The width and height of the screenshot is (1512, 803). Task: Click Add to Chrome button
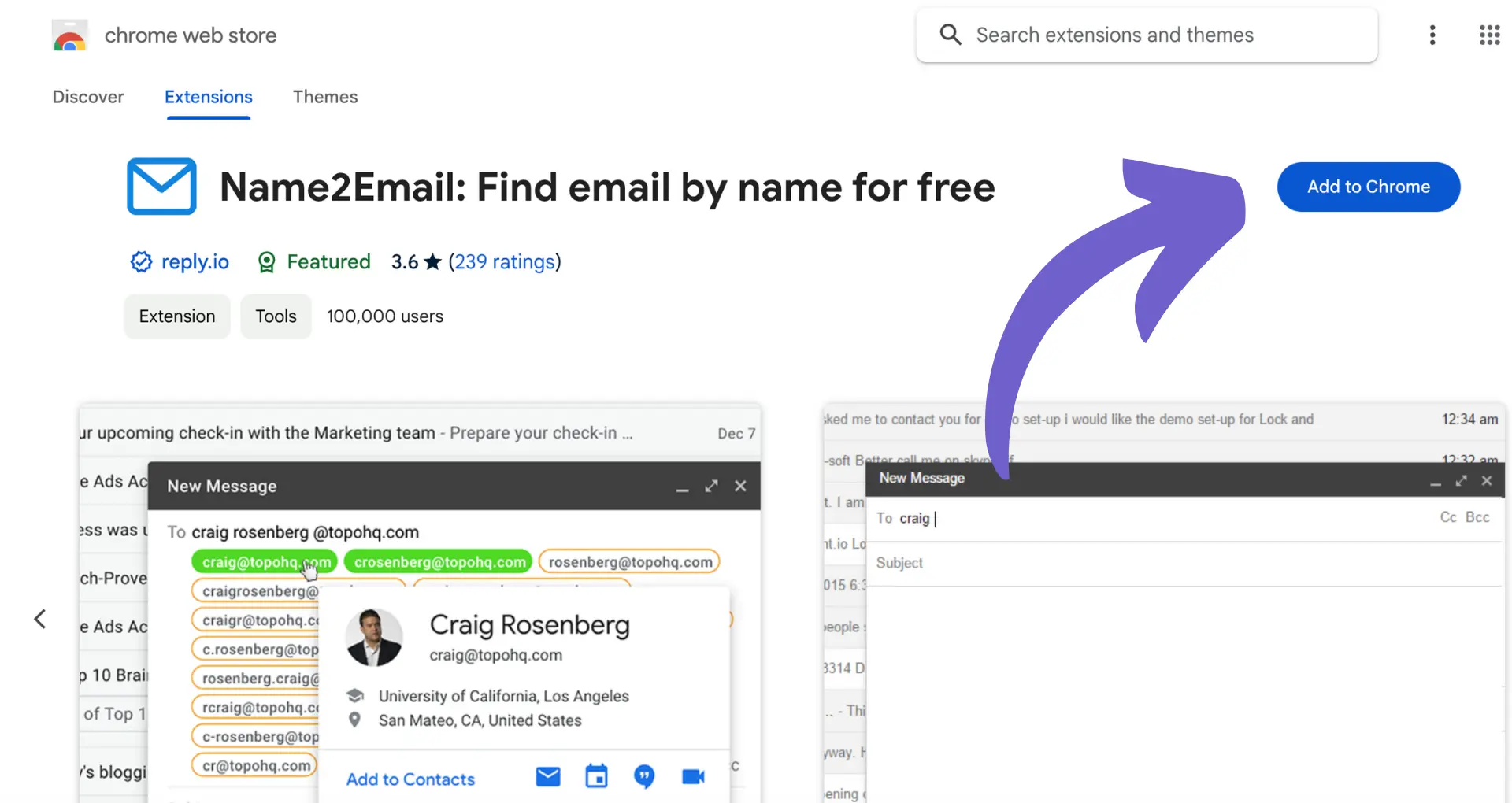(x=1369, y=187)
